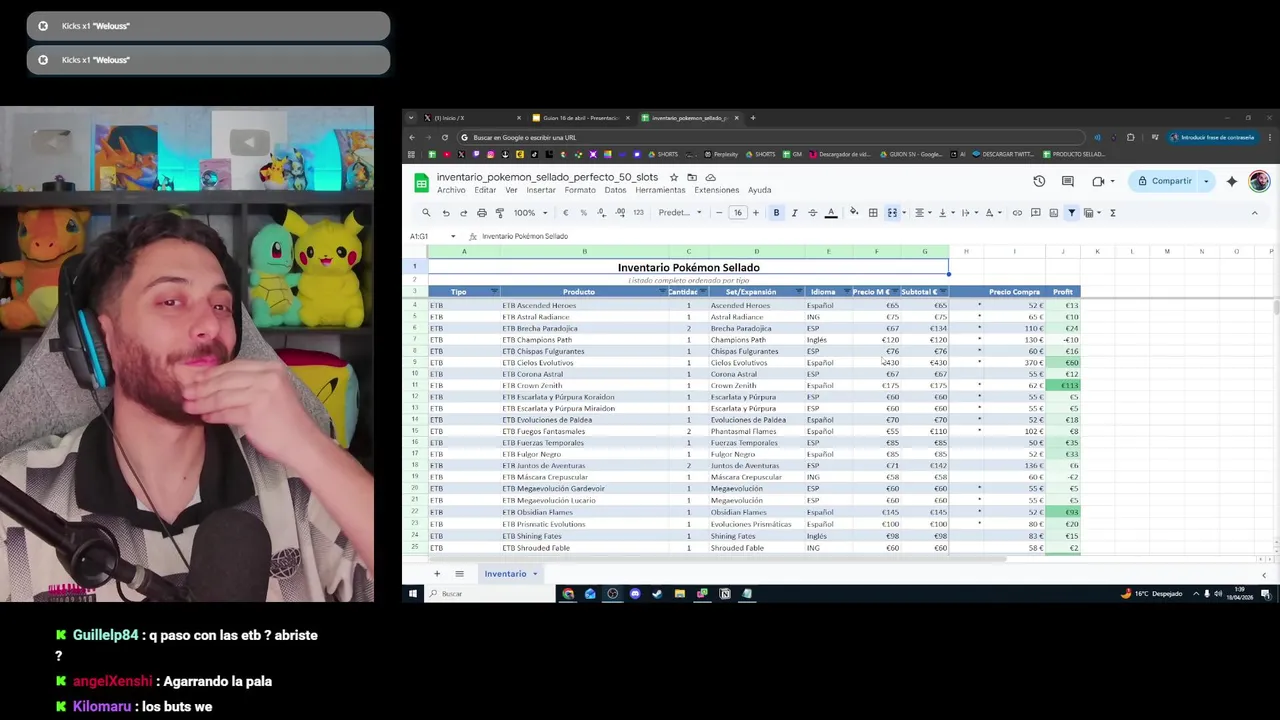Open the Insertar menu
Image resolution: width=1280 pixels, height=720 pixels.
pos(541,190)
